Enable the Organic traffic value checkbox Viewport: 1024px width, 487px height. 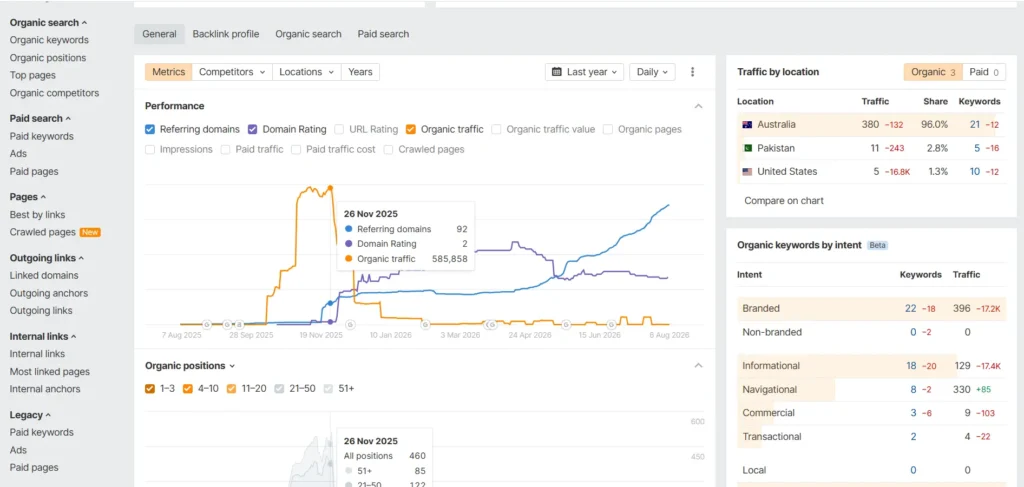tap(496, 129)
